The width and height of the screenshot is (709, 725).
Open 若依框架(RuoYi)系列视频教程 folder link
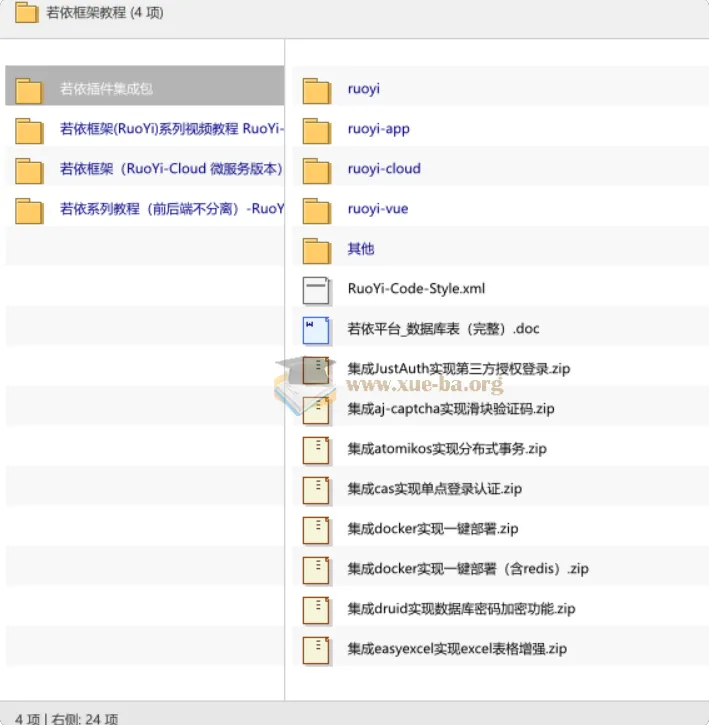point(171,129)
